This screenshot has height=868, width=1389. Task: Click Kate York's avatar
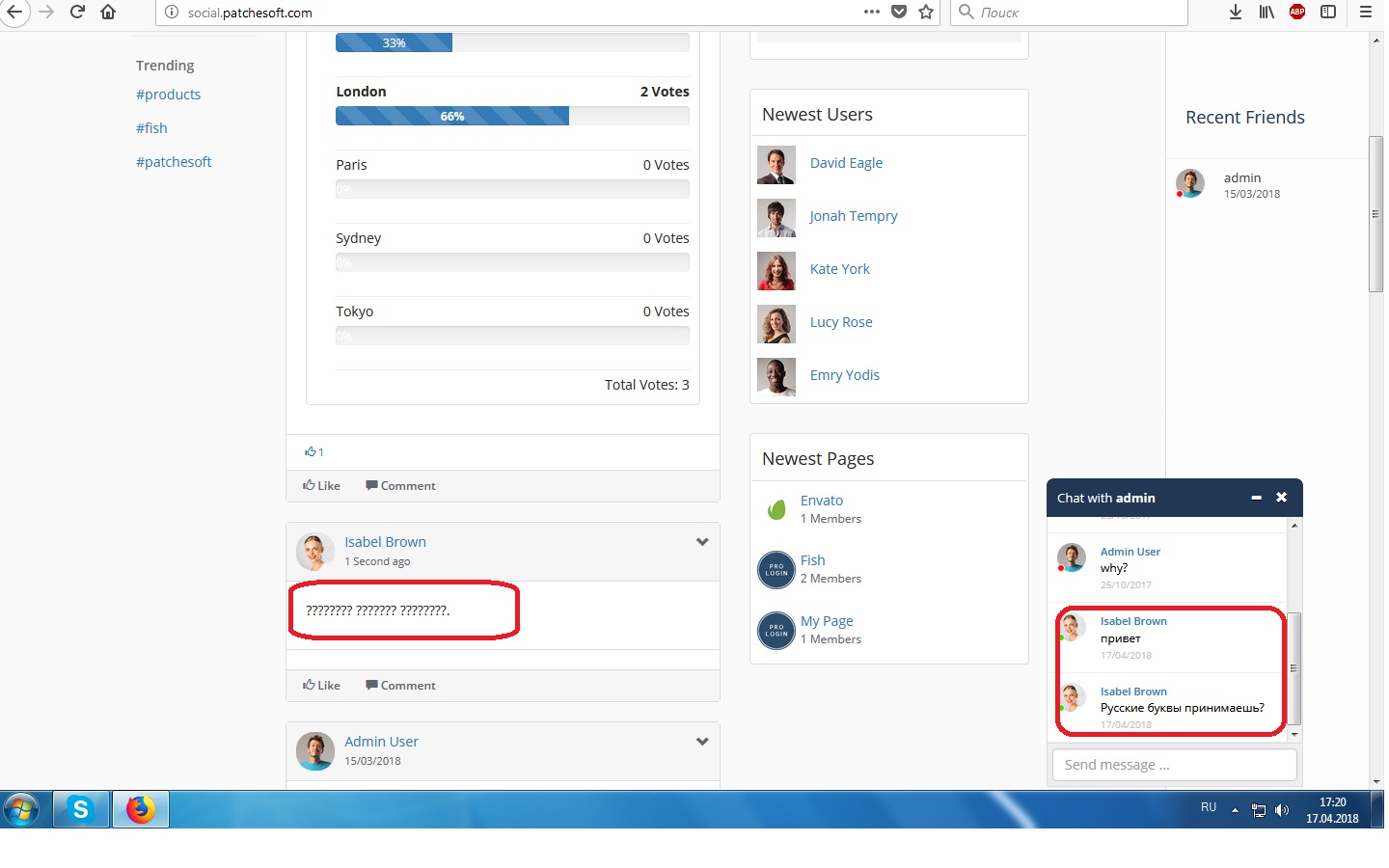pos(776,271)
